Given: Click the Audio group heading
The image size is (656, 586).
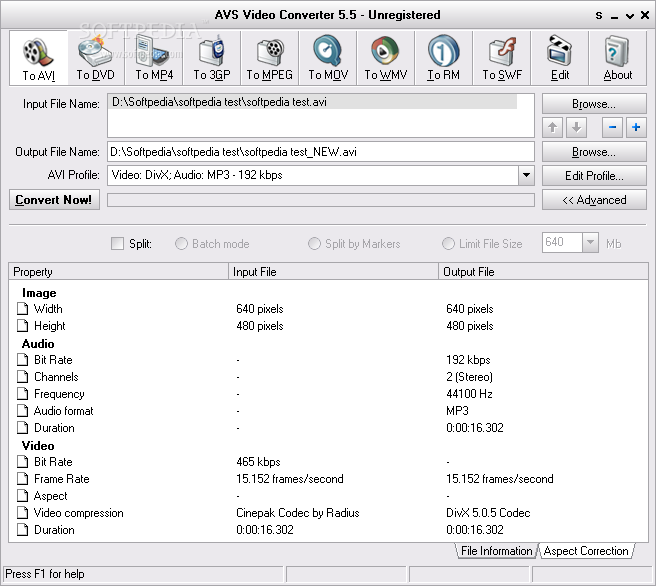Looking at the screenshot, I should [x=38, y=344].
